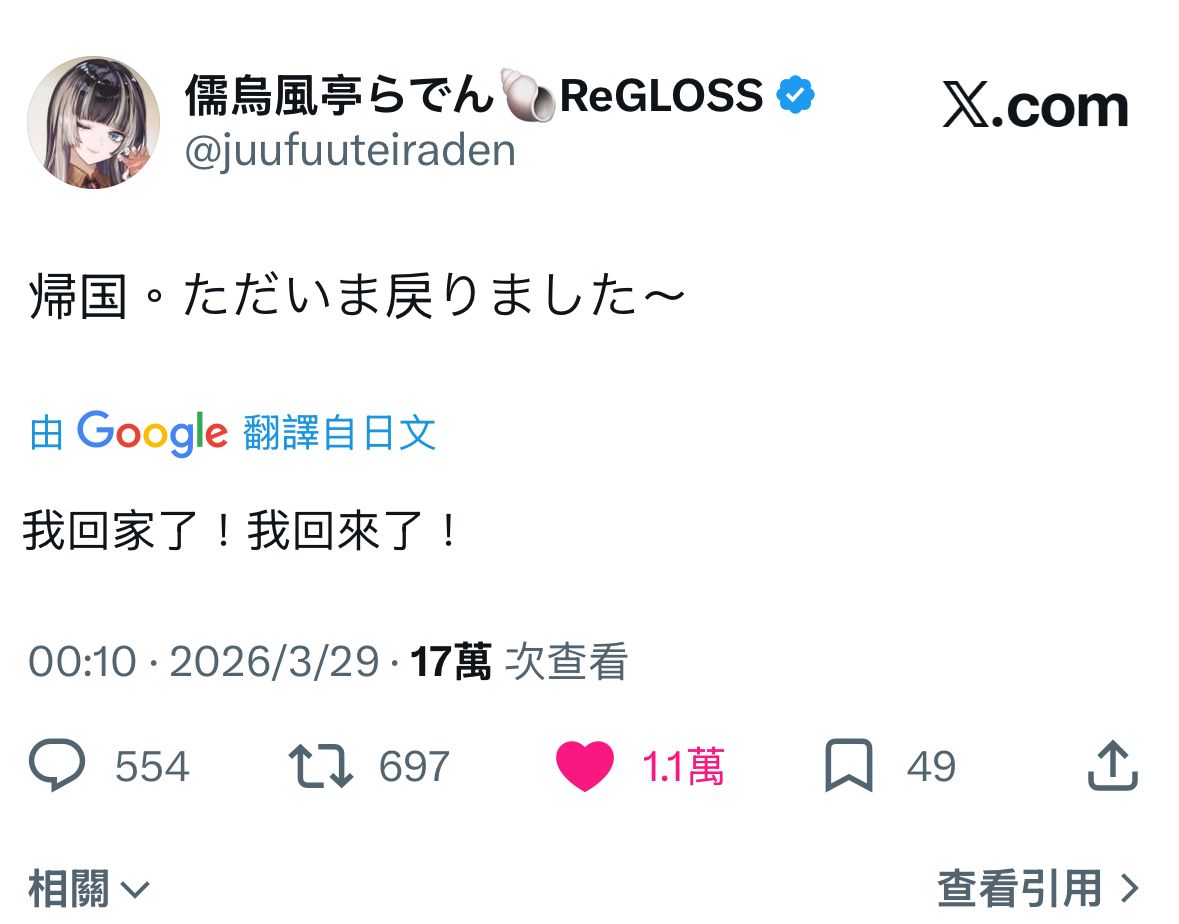The image size is (1179, 924).
Task: Open the @juufuuteiraden handle link
Action: tap(350, 151)
